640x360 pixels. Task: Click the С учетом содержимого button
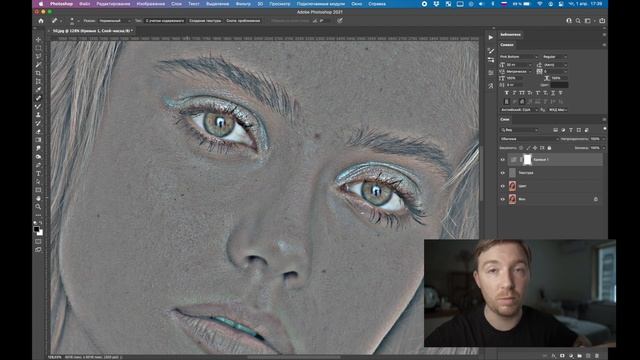point(164,20)
